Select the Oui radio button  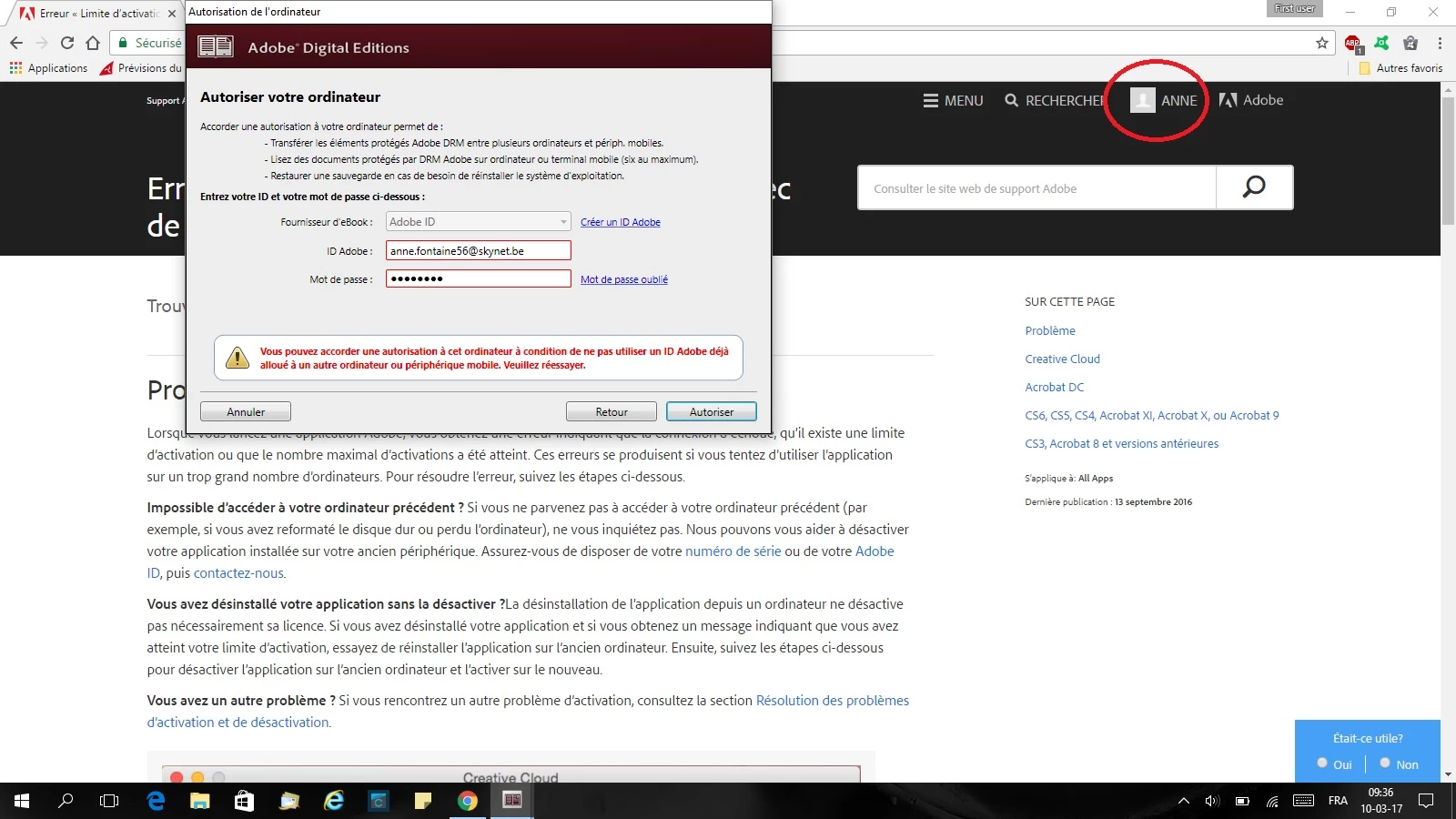click(x=1322, y=763)
